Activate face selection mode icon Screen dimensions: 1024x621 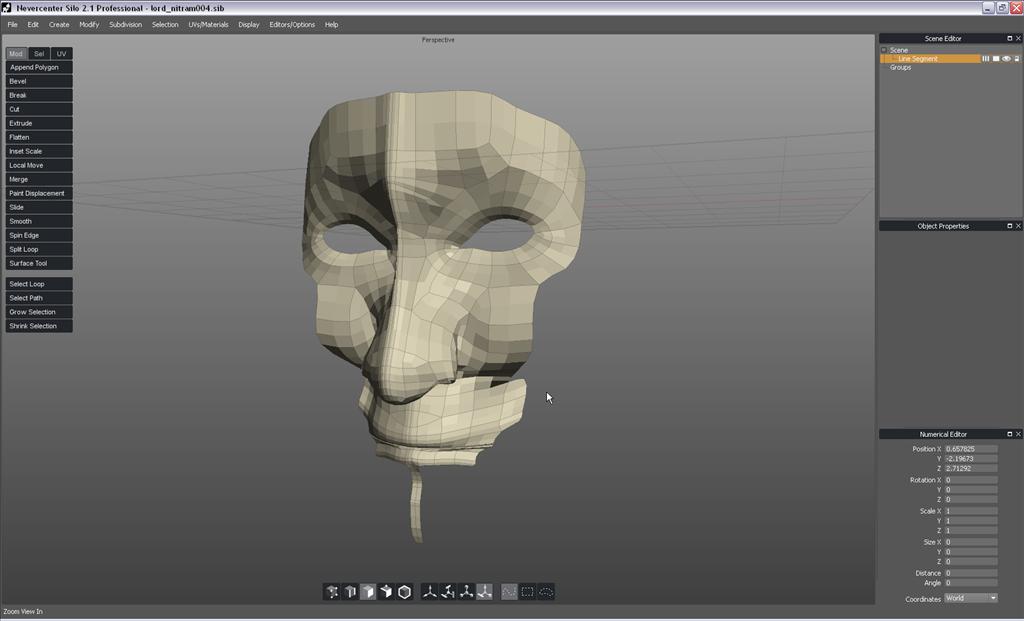click(x=368, y=592)
